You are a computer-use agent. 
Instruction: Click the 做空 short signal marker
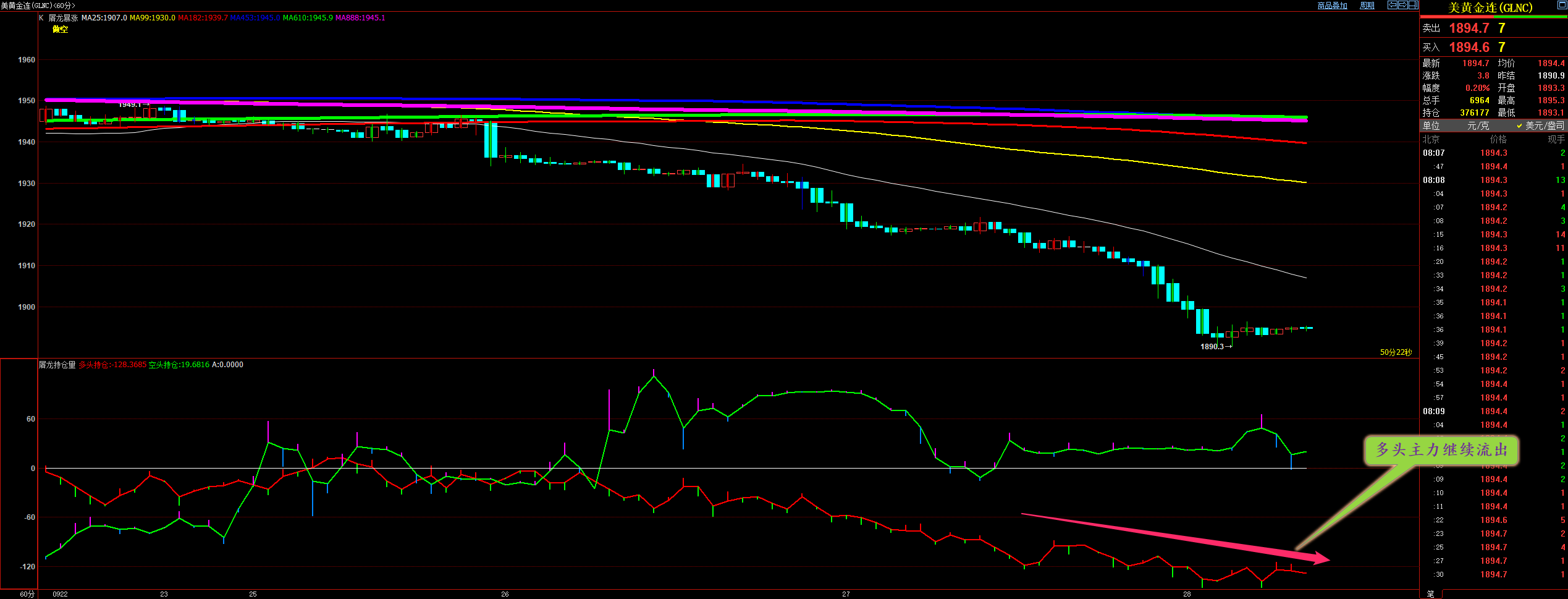tap(60, 29)
